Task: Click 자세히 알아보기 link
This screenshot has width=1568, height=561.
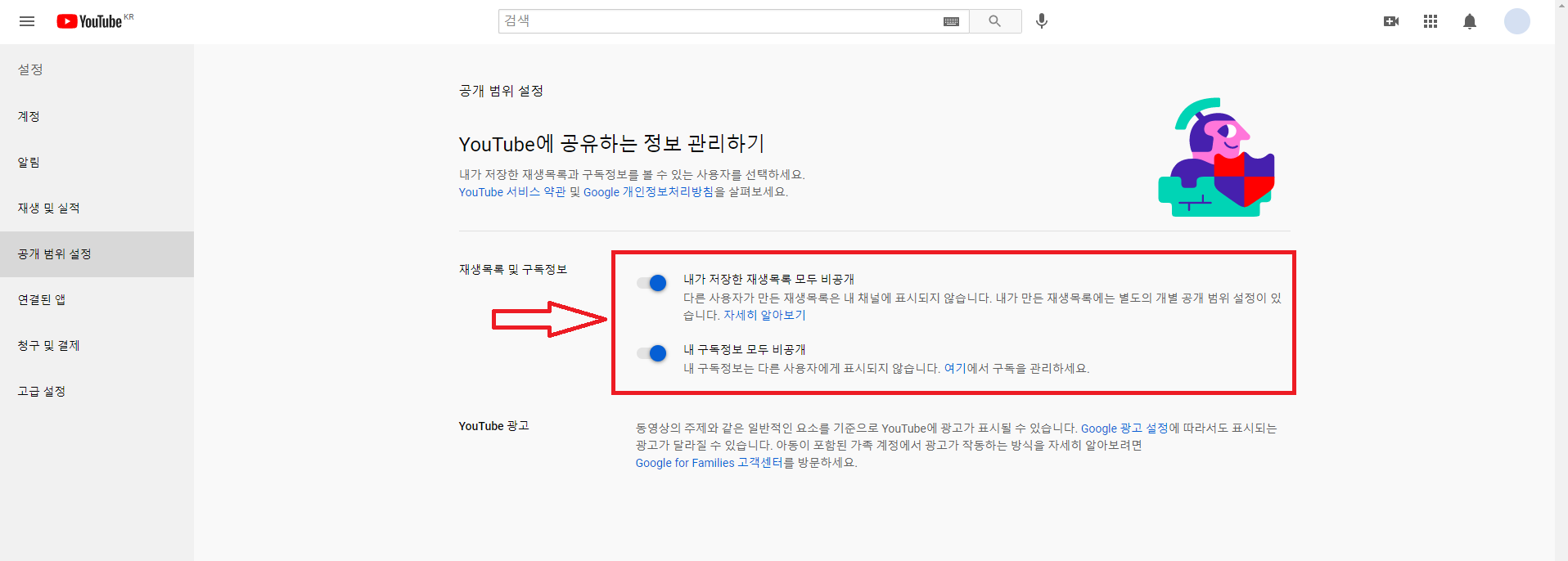Action: pyautogui.click(x=764, y=315)
